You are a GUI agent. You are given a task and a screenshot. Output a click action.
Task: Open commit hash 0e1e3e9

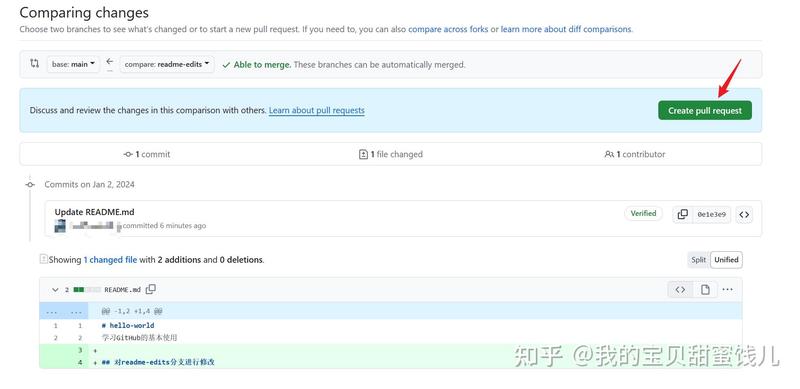coord(711,214)
